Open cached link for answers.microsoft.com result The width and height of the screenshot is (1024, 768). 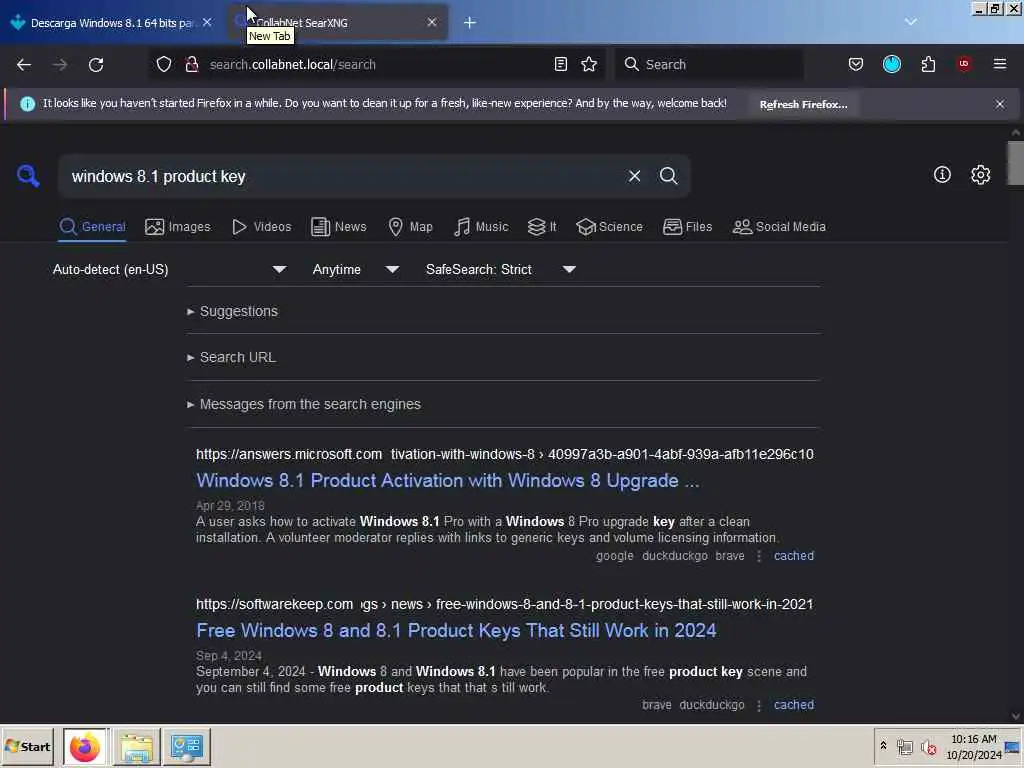tap(793, 556)
